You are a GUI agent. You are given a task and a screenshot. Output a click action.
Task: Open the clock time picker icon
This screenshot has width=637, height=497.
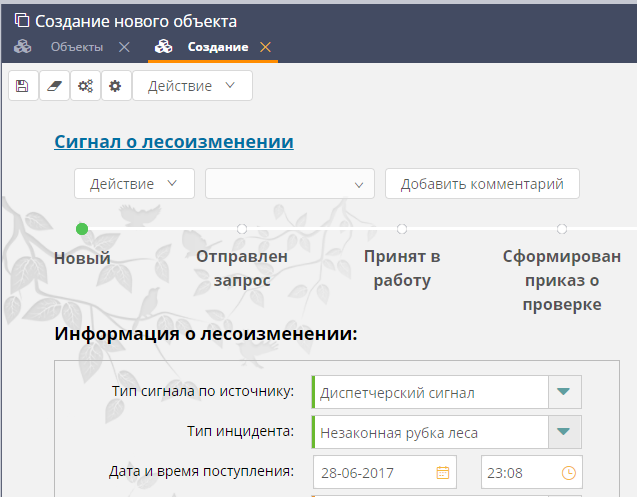point(569,473)
